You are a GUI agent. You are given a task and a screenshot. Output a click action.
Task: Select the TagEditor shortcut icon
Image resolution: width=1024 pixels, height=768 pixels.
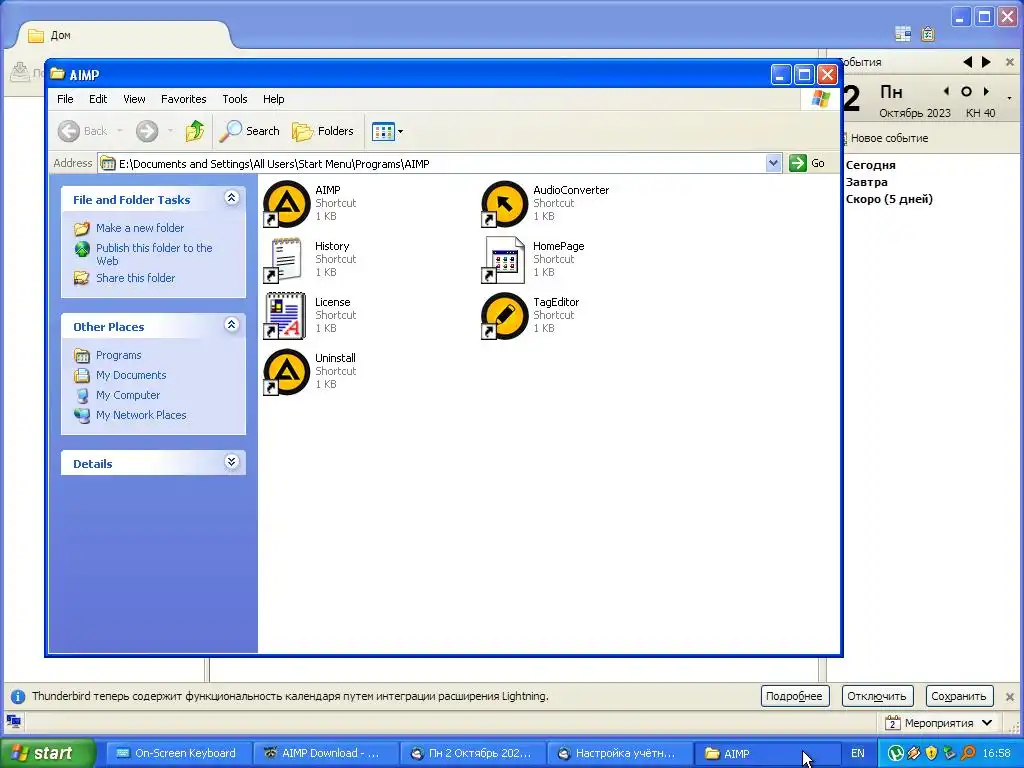[x=504, y=316]
